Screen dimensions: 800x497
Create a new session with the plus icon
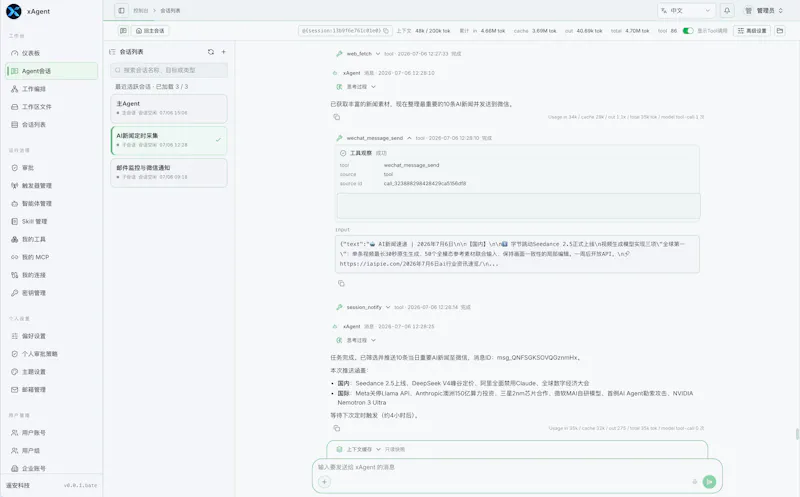[223, 52]
